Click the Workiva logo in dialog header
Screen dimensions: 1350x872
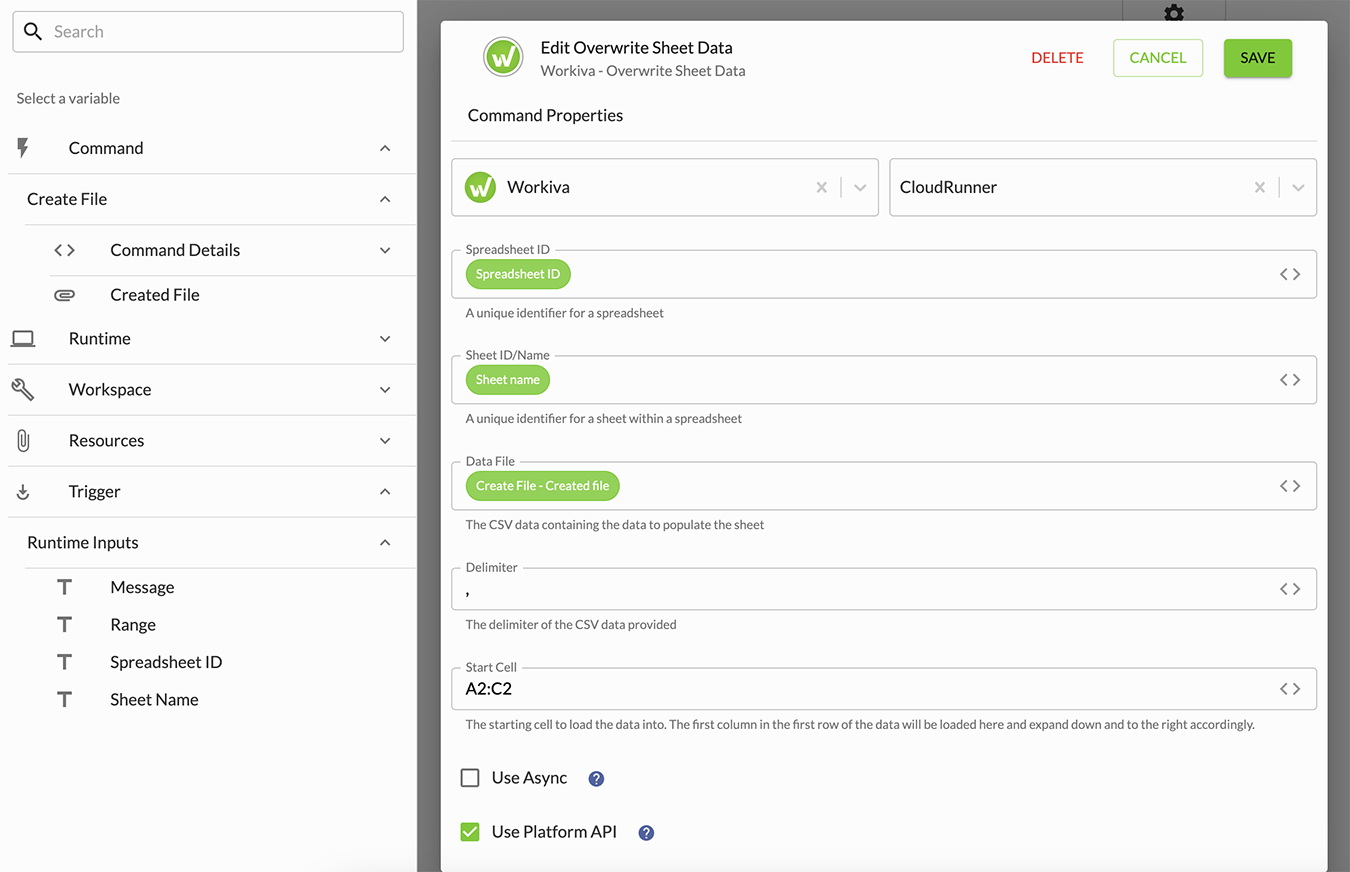[x=503, y=57]
